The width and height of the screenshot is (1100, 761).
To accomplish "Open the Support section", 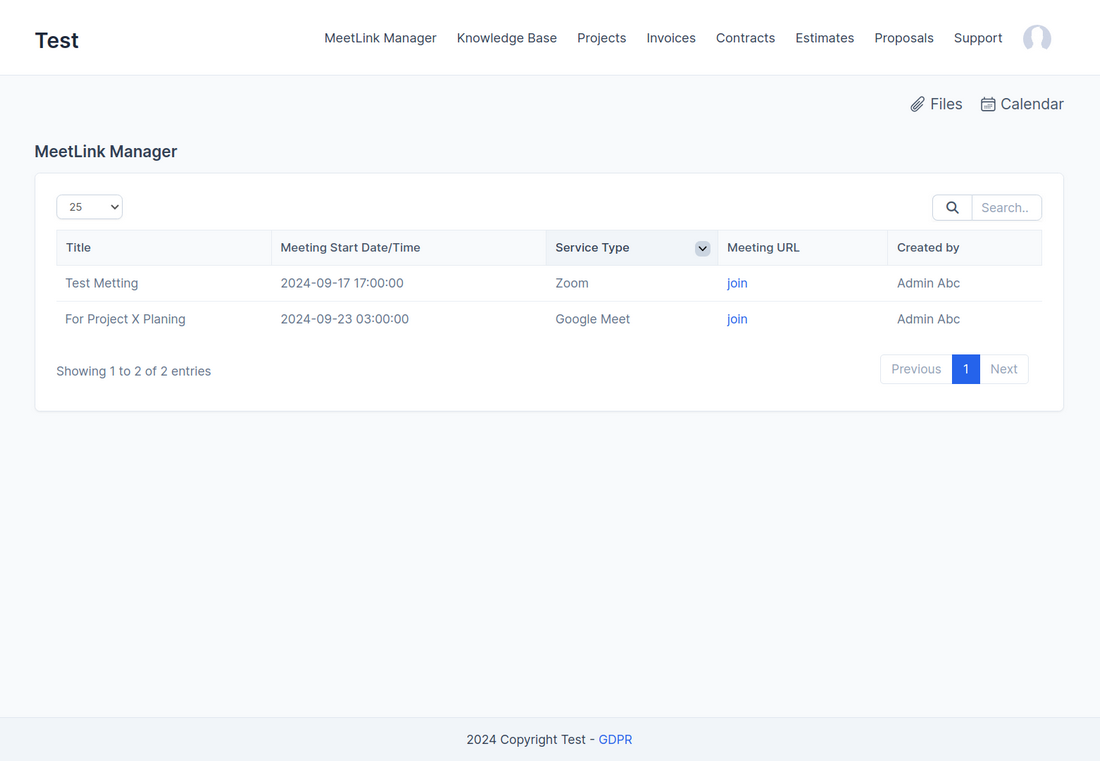I will pyautogui.click(x=977, y=38).
